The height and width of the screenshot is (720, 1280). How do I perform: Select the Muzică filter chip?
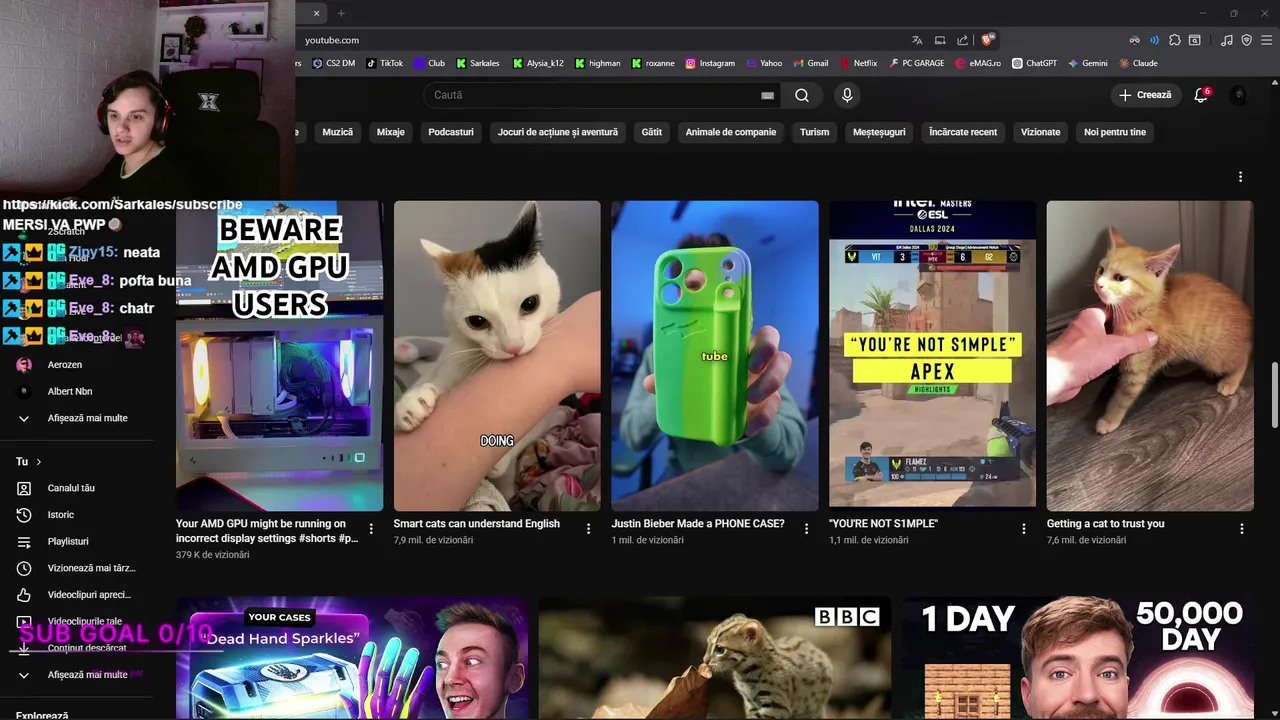point(338,132)
